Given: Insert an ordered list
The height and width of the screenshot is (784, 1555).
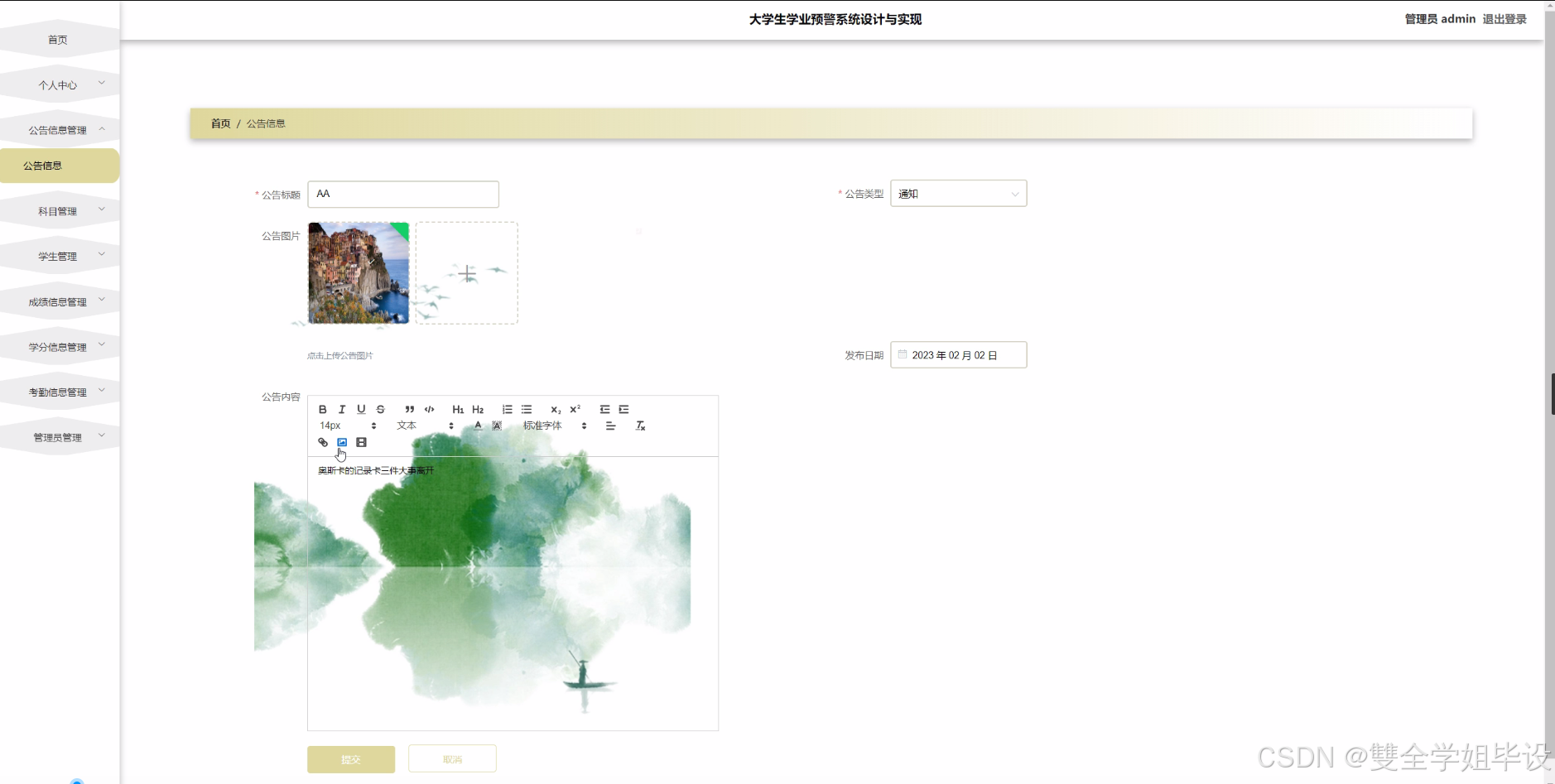Looking at the screenshot, I should point(506,409).
